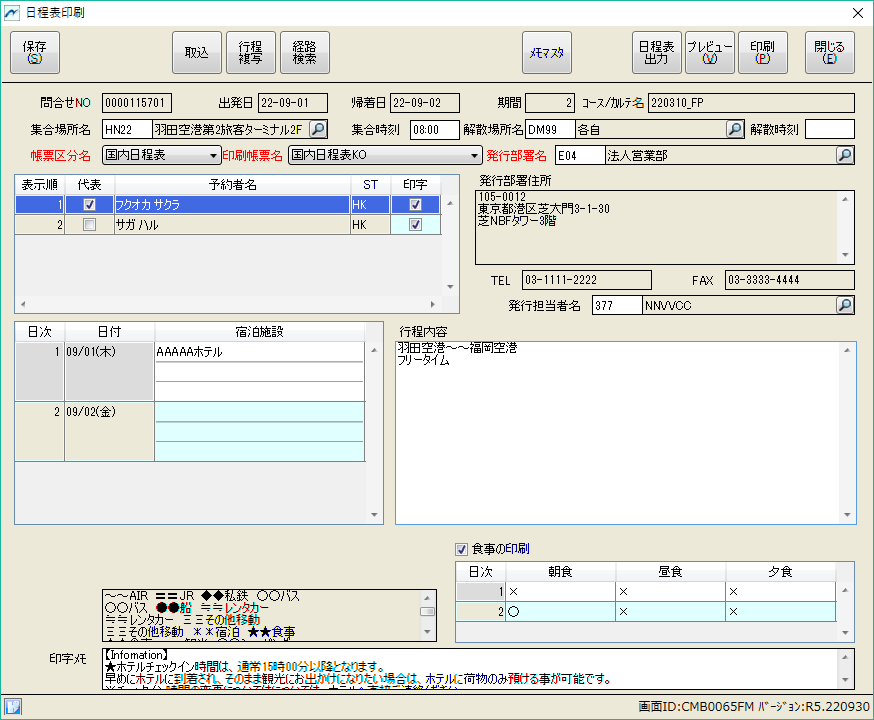
Task: Click scroll down arrow of 発行部署住所 box
Action: 845,255
